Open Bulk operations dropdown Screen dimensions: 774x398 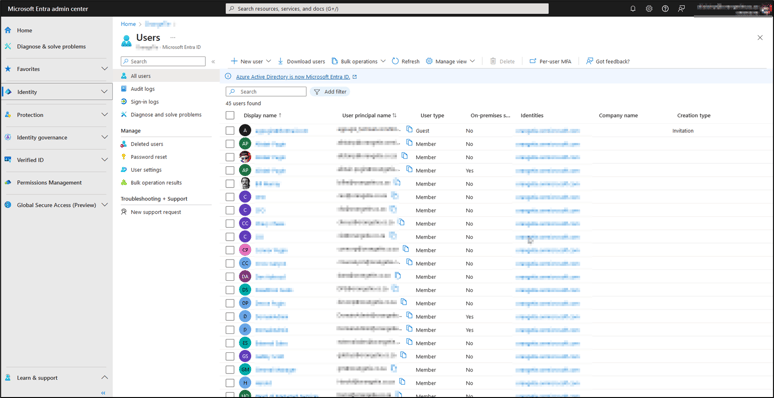click(x=358, y=61)
